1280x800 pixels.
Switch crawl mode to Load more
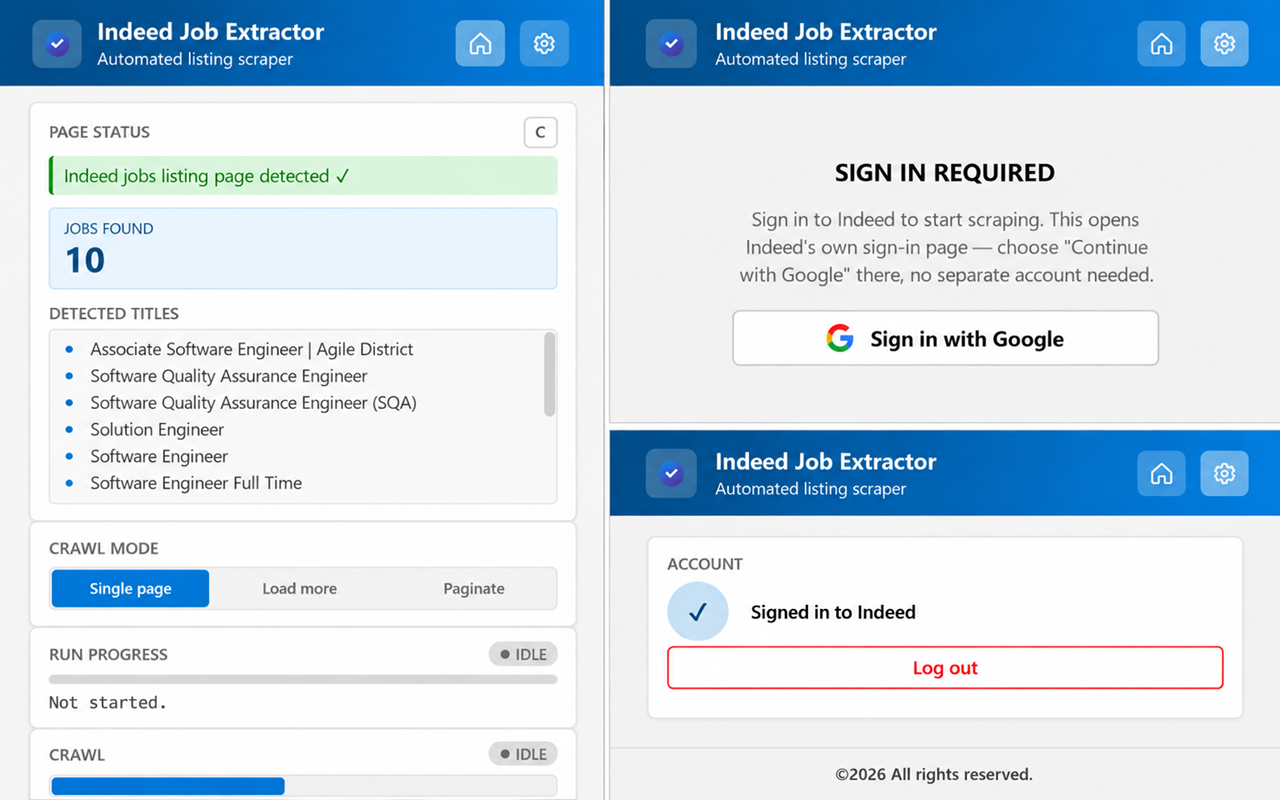pyautogui.click(x=299, y=588)
